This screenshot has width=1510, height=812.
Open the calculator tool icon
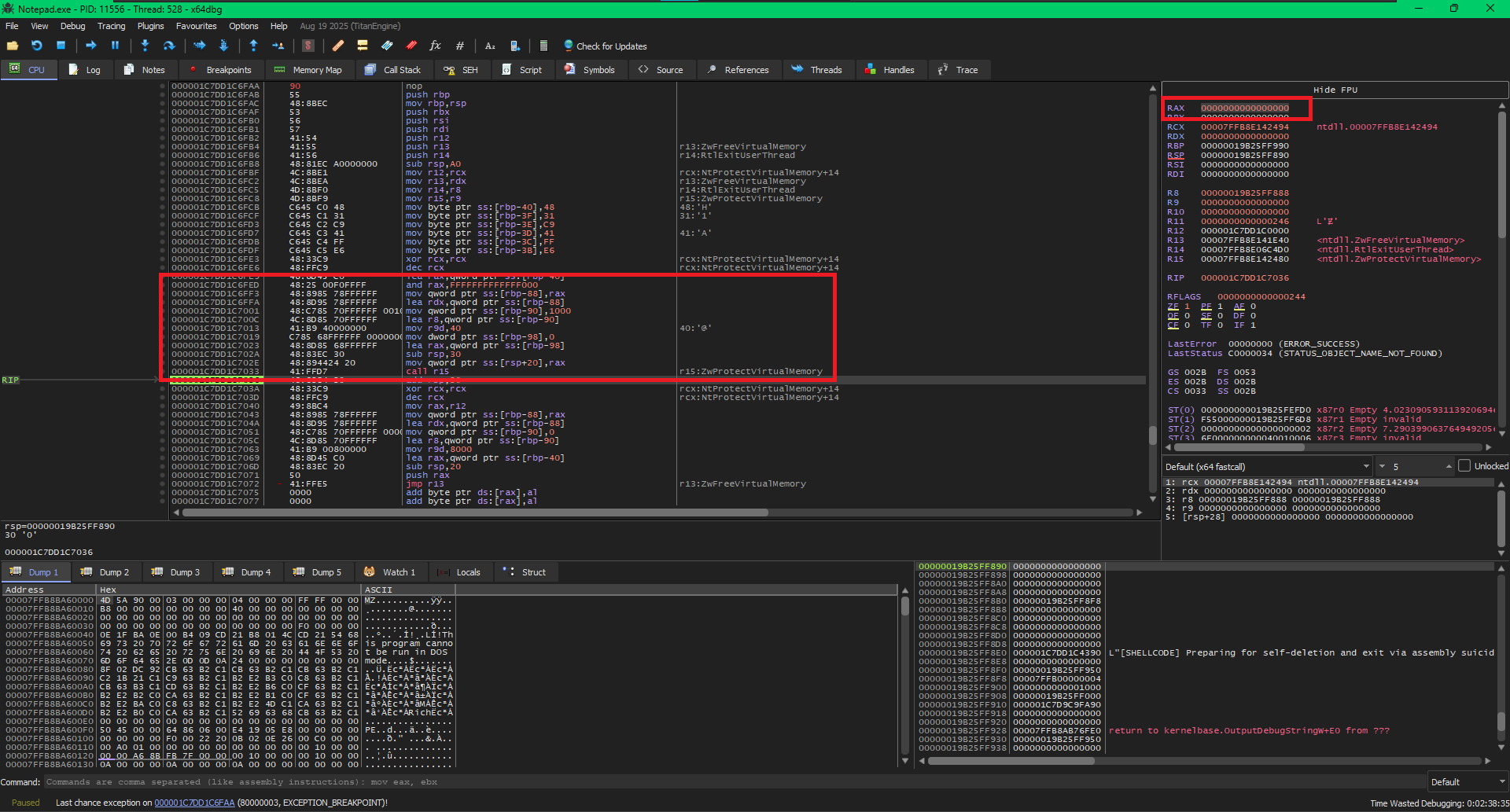pyautogui.click(x=543, y=46)
